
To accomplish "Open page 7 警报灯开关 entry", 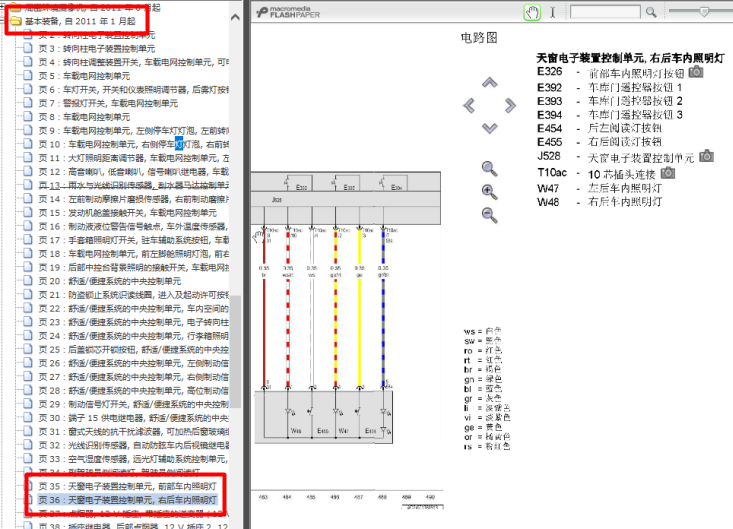I will [x=108, y=103].
